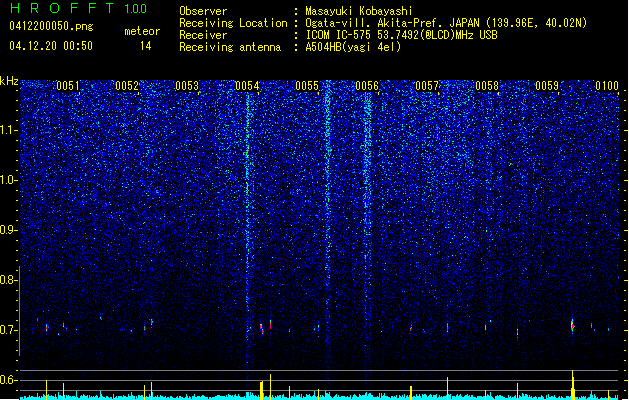Click the Receiving Location field label
The height and width of the screenshot is (400, 629).
233,23
